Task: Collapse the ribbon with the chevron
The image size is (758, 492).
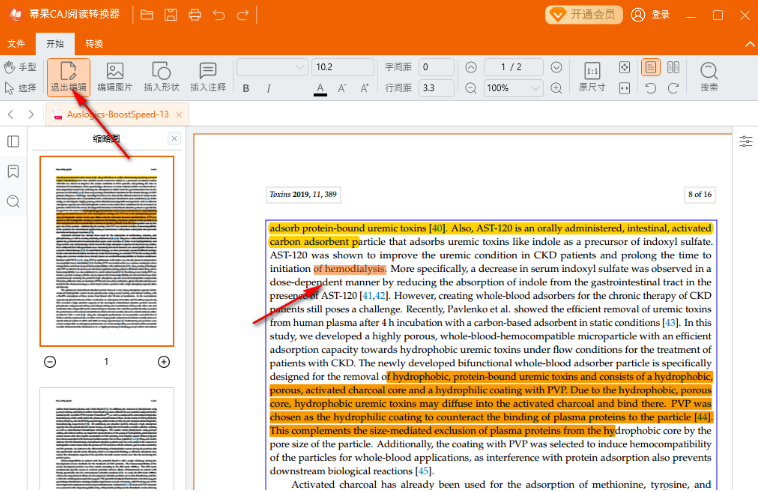Action: coord(749,44)
